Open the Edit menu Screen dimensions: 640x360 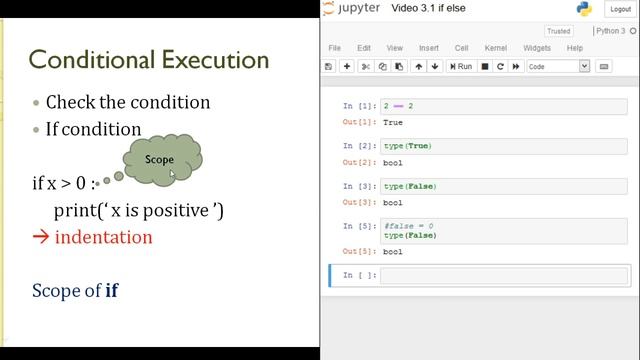(x=364, y=48)
